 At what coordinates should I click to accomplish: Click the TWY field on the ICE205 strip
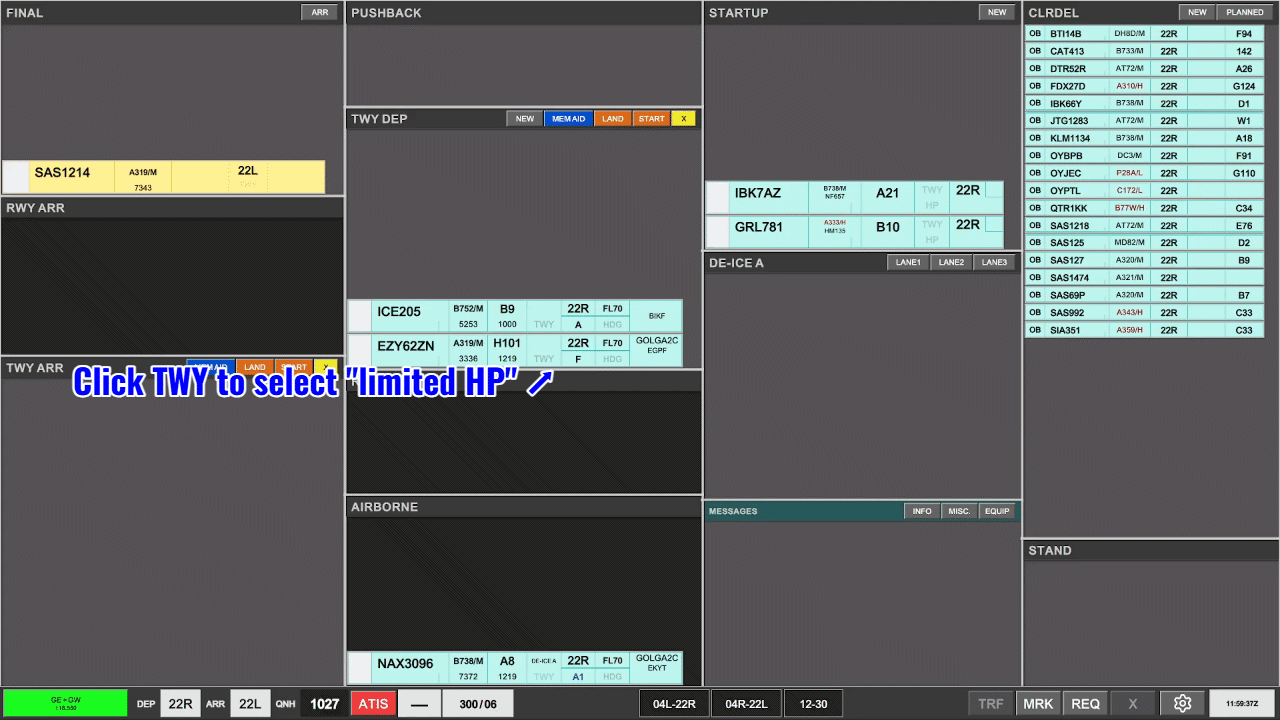coord(544,324)
